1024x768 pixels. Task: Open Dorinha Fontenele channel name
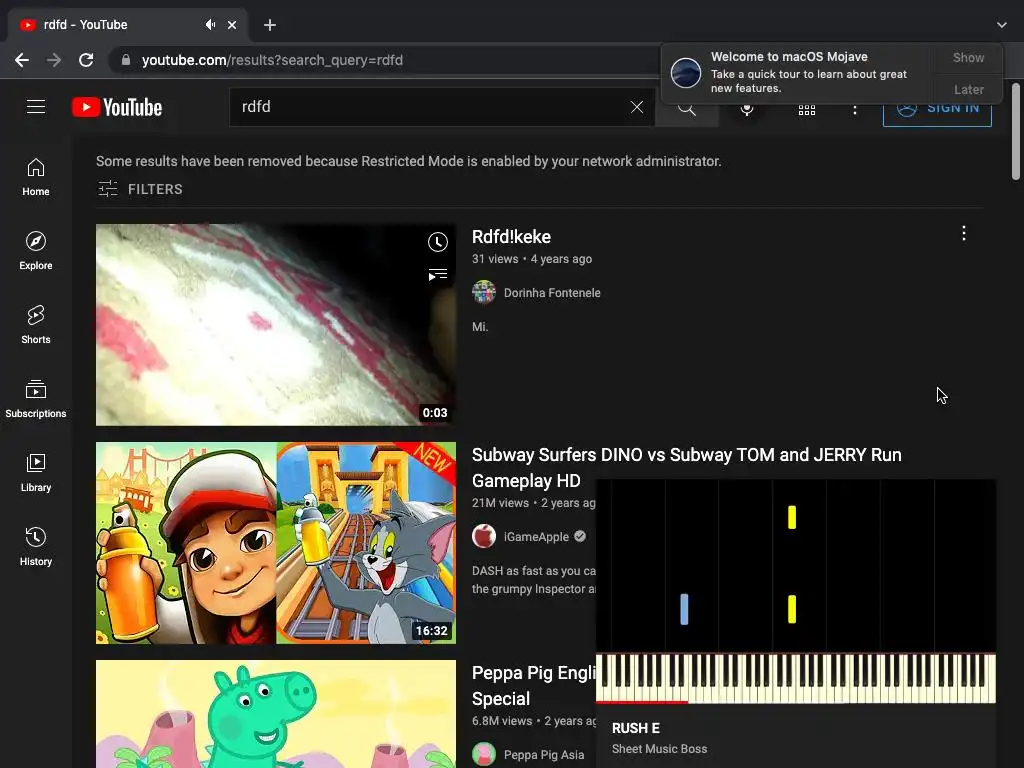coord(552,293)
